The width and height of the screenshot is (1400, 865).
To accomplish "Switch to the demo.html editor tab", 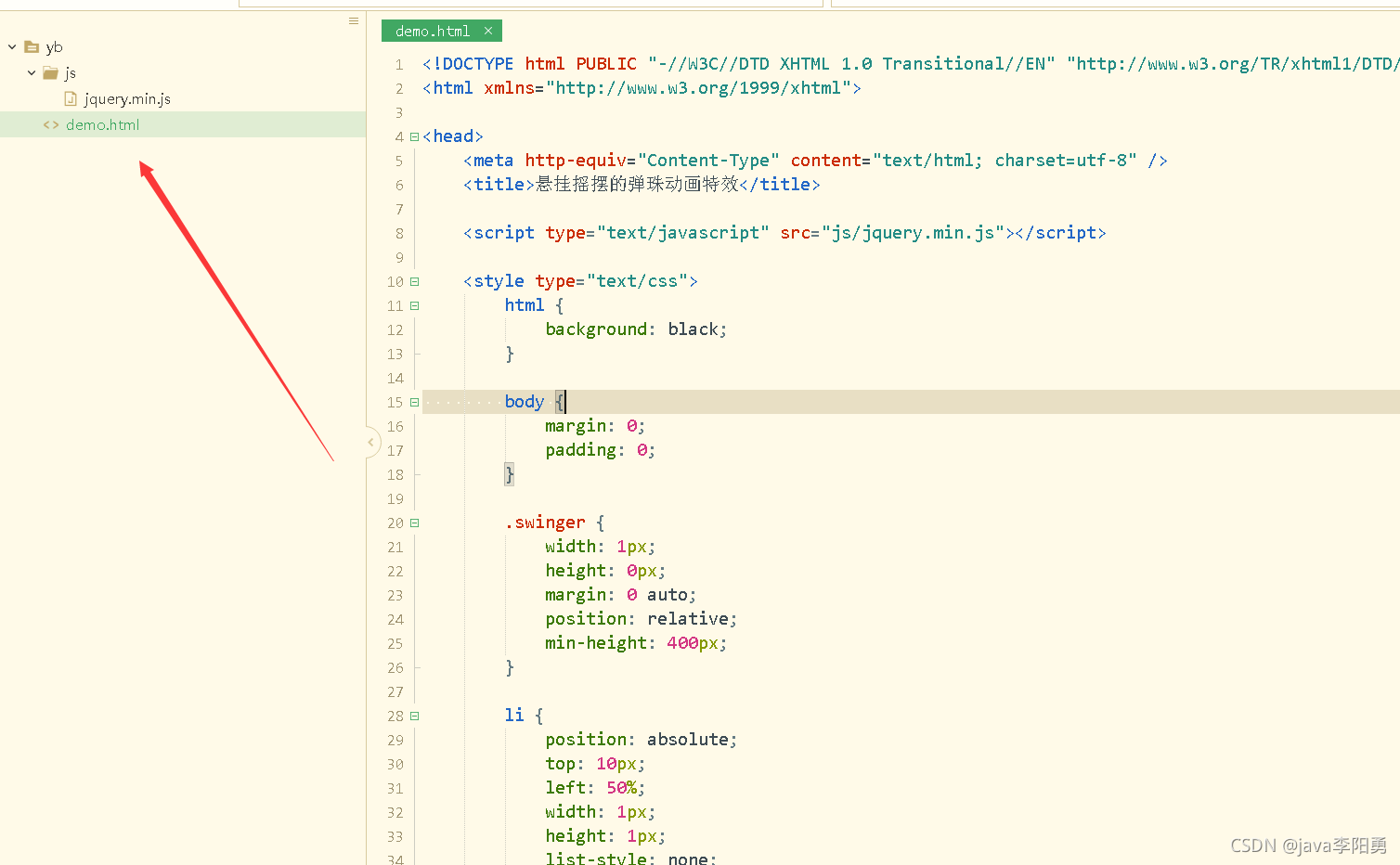I will click(433, 31).
